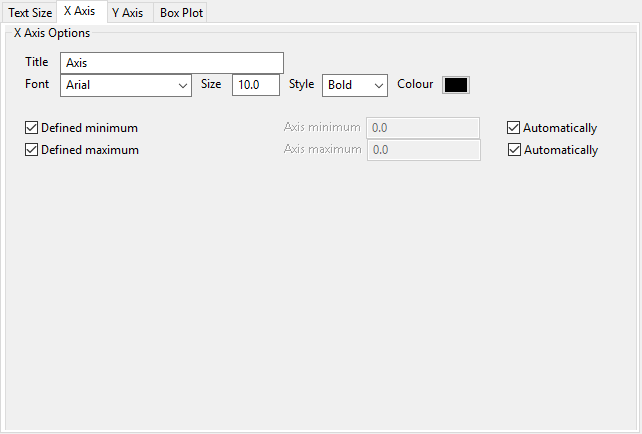
Task: Disable Automatically for Axis maximum
Action: [x=514, y=150]
